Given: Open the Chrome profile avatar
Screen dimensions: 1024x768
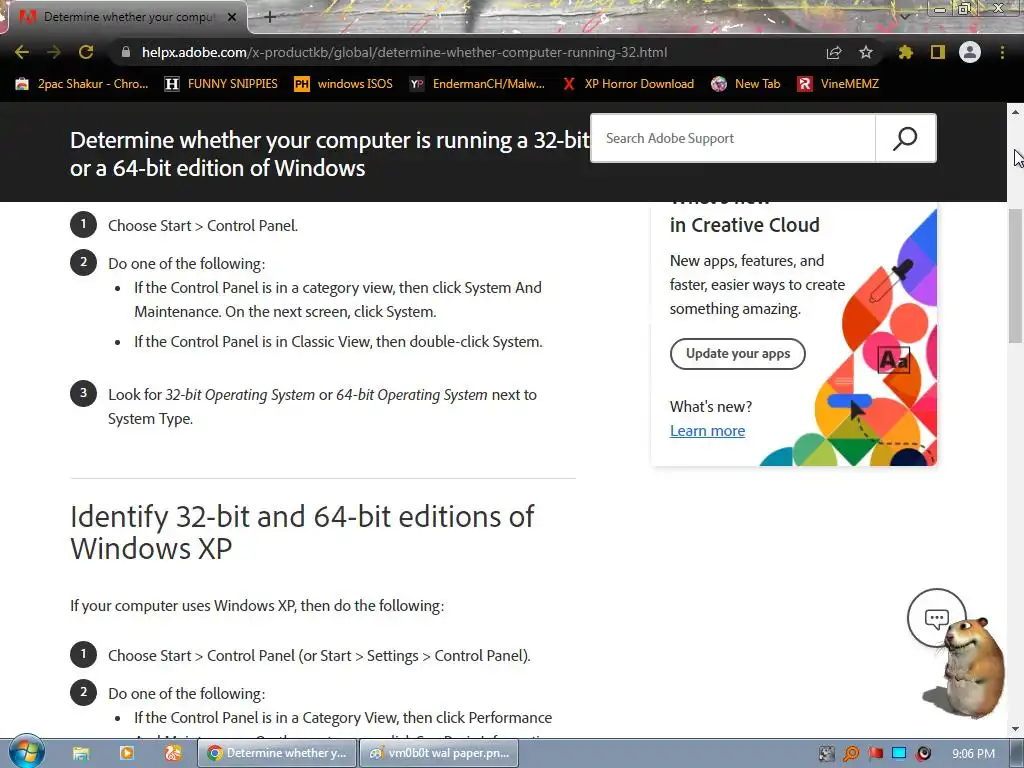Looking at the screenshot, I should 970,52.
